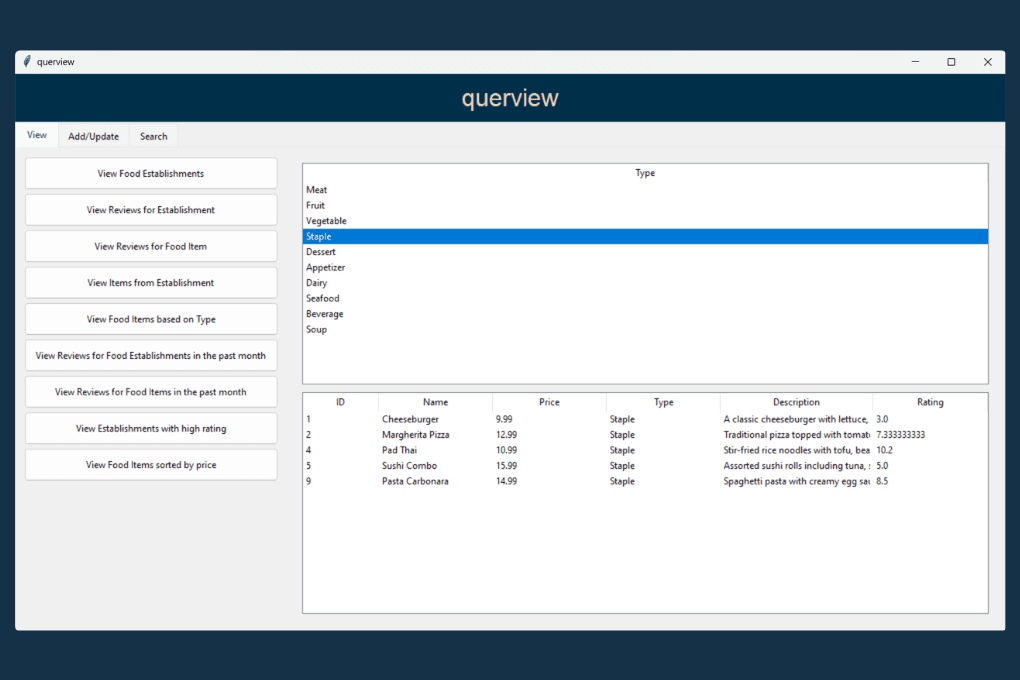Click the classic cheeseburger description cell
The image size is (1020, 680).
[x=796, y=419]
